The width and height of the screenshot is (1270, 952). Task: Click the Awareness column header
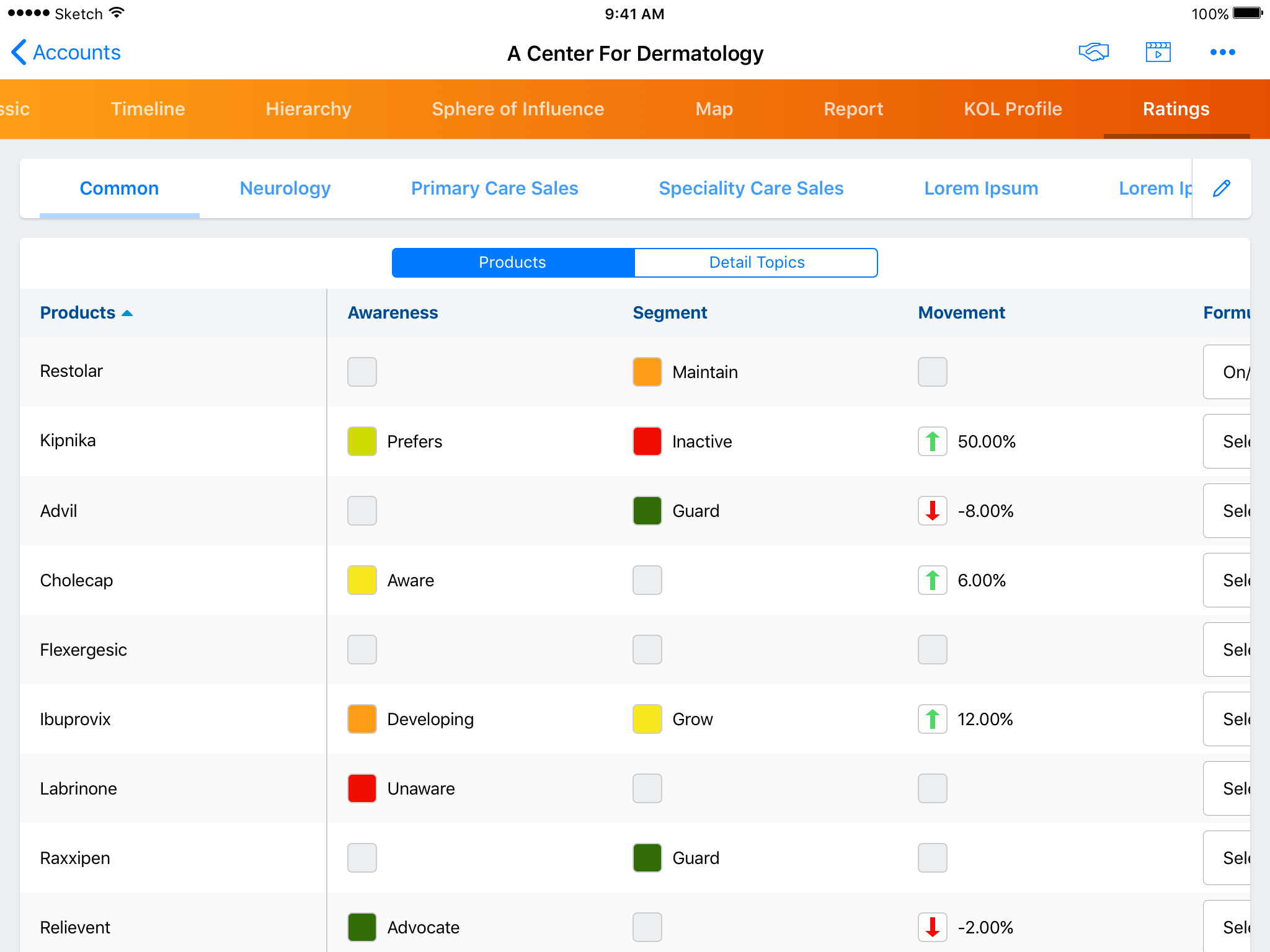pos(393,313)
